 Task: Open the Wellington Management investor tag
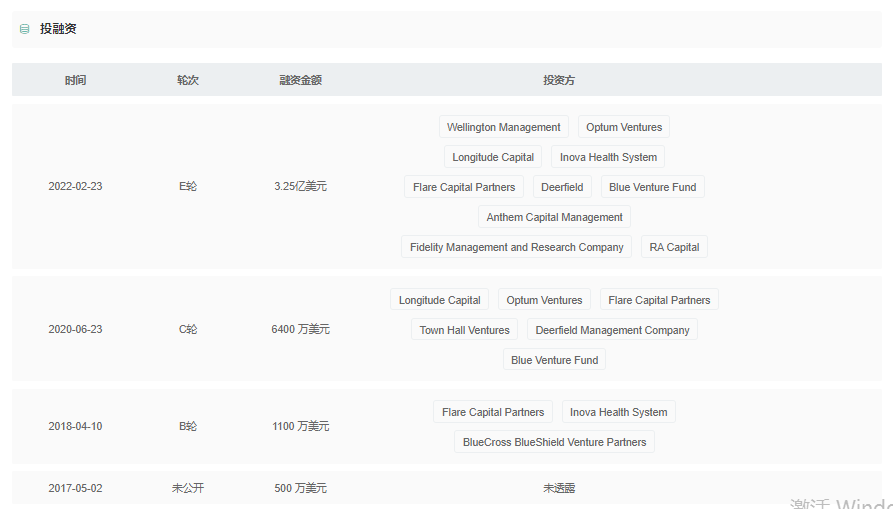click(x=503, y=127)
